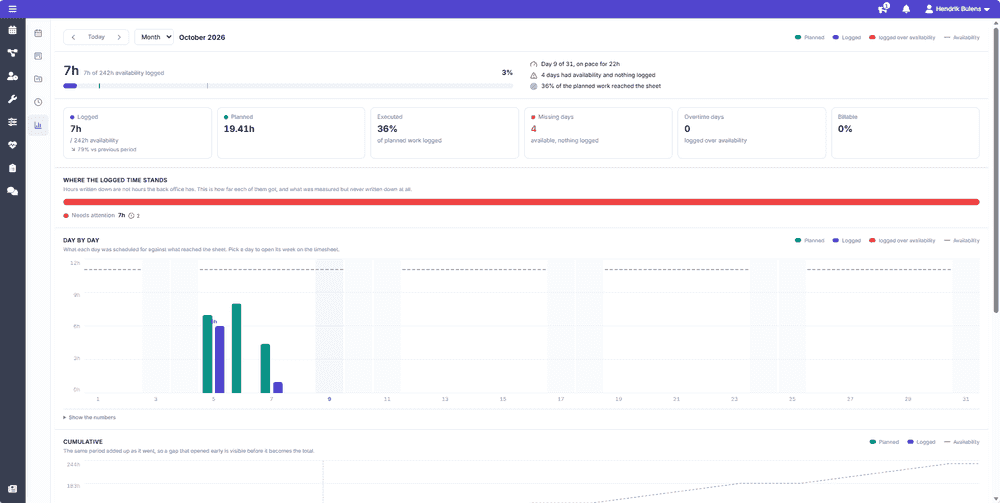Toggle Logged in the Day by Day legend
Screen dimensions: 1000x503
tap(847, 240)
